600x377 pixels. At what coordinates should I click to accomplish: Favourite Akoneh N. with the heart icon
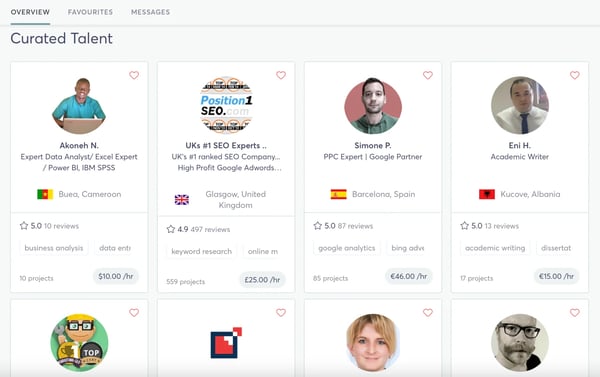(x=134, y=75)
